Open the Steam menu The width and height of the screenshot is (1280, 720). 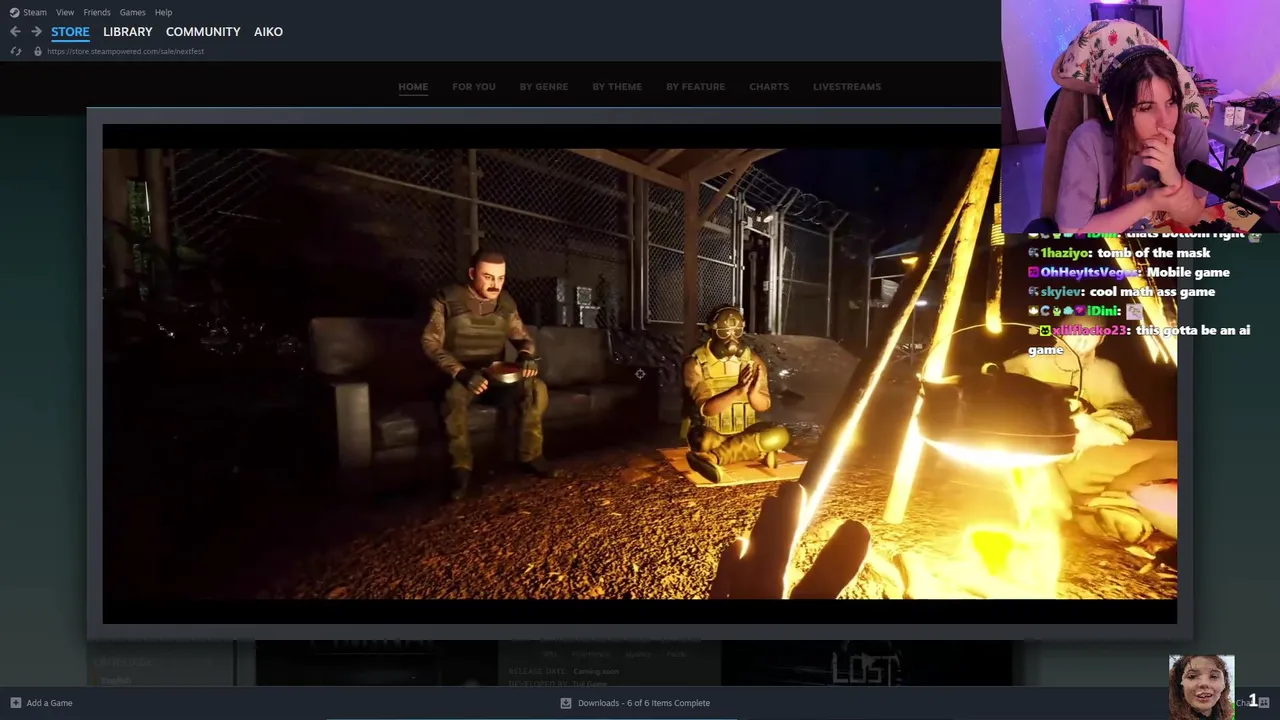tap(35, 12)
